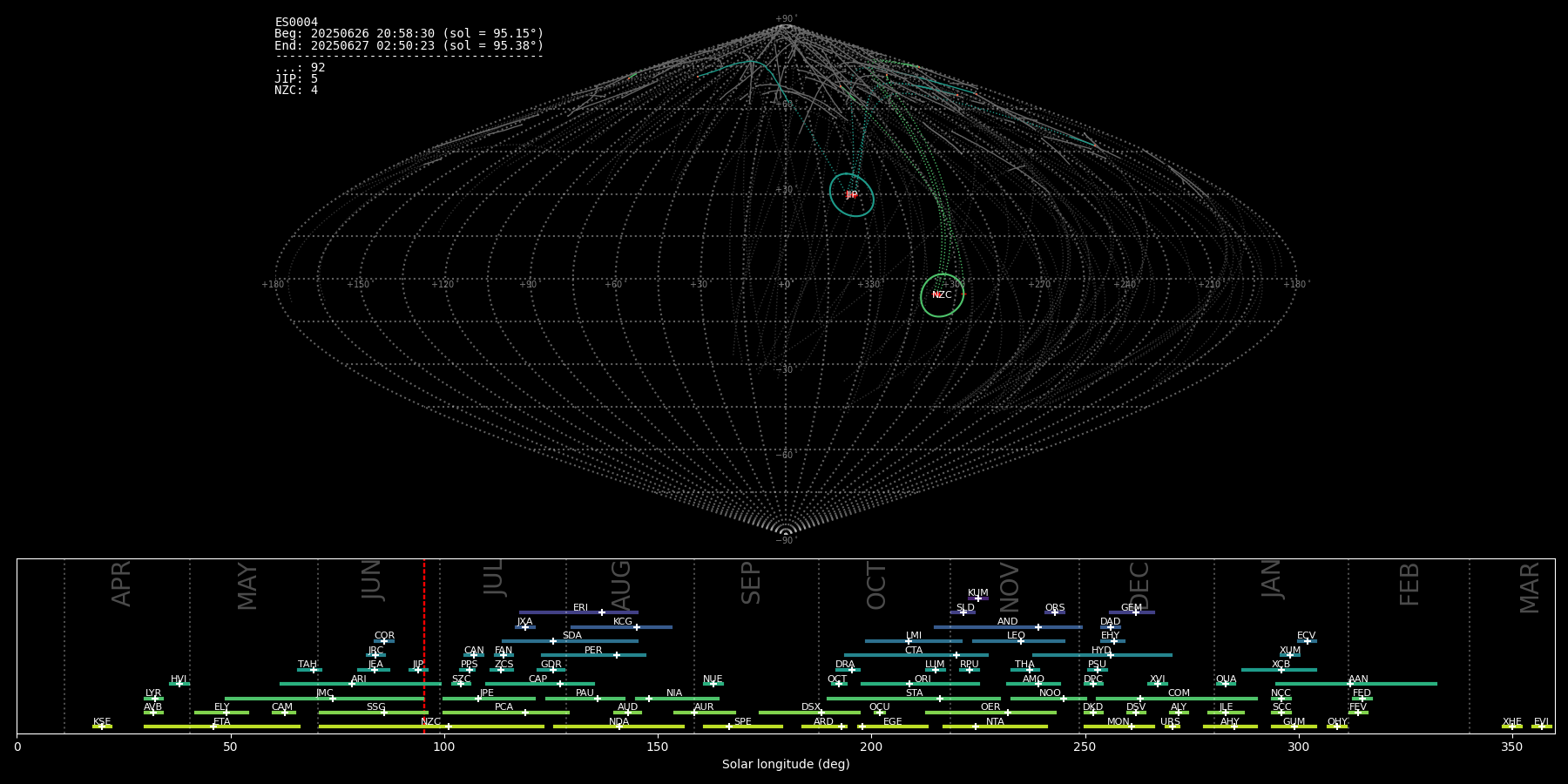Click the SDA shower label

[x=572, y=636]
